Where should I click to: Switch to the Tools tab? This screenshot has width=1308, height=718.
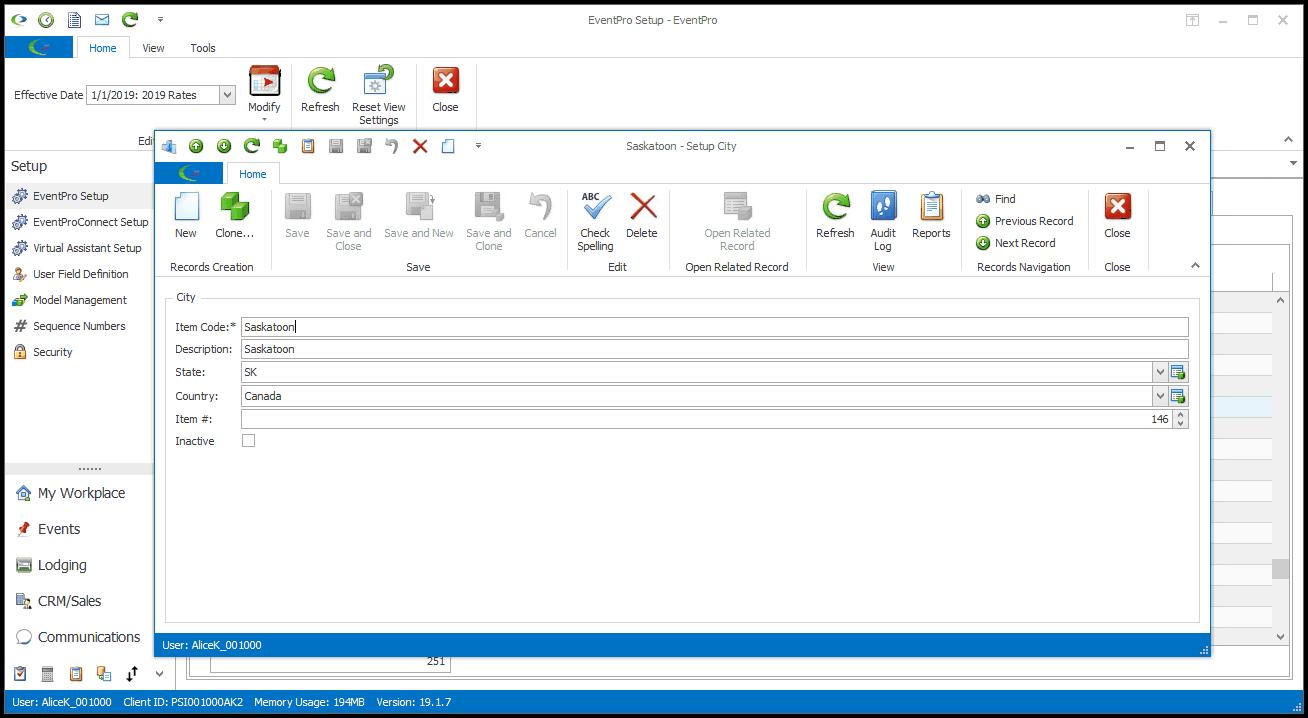tap(203, 48)
